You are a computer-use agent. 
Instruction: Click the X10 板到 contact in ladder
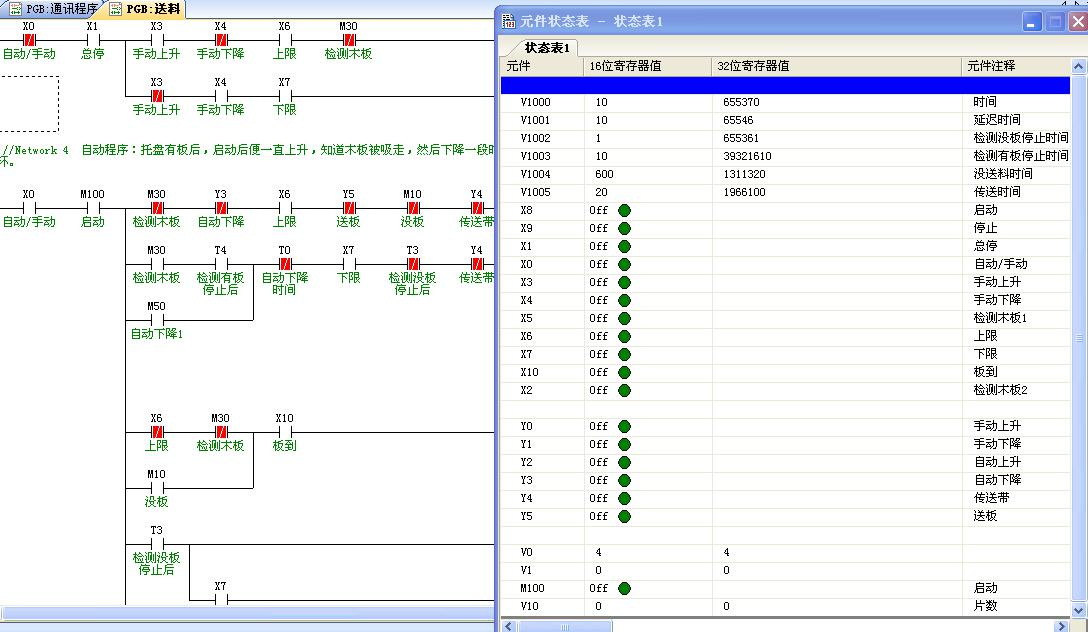[x=284, y=432]
